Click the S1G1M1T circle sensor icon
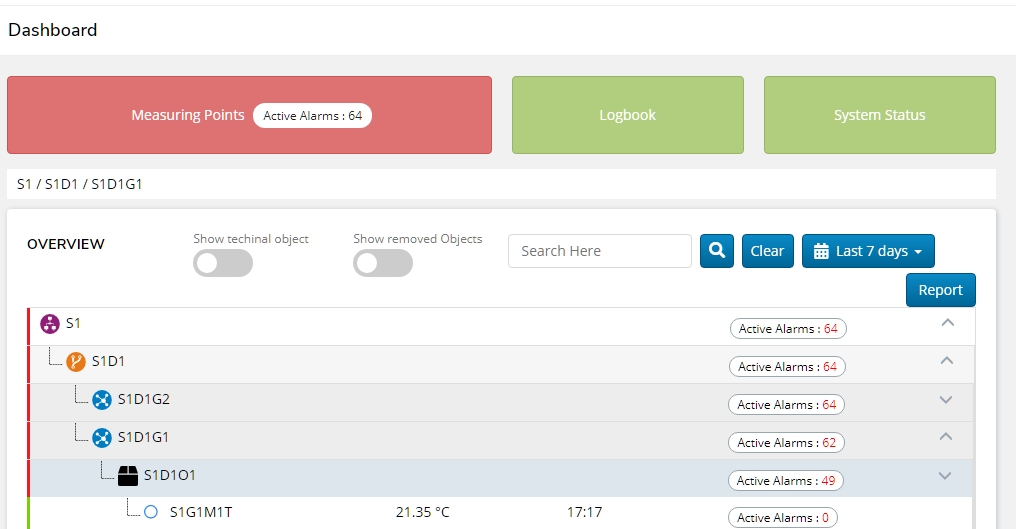The height and width of the screenshot is (529, 1016). click(x=151, y=512)
